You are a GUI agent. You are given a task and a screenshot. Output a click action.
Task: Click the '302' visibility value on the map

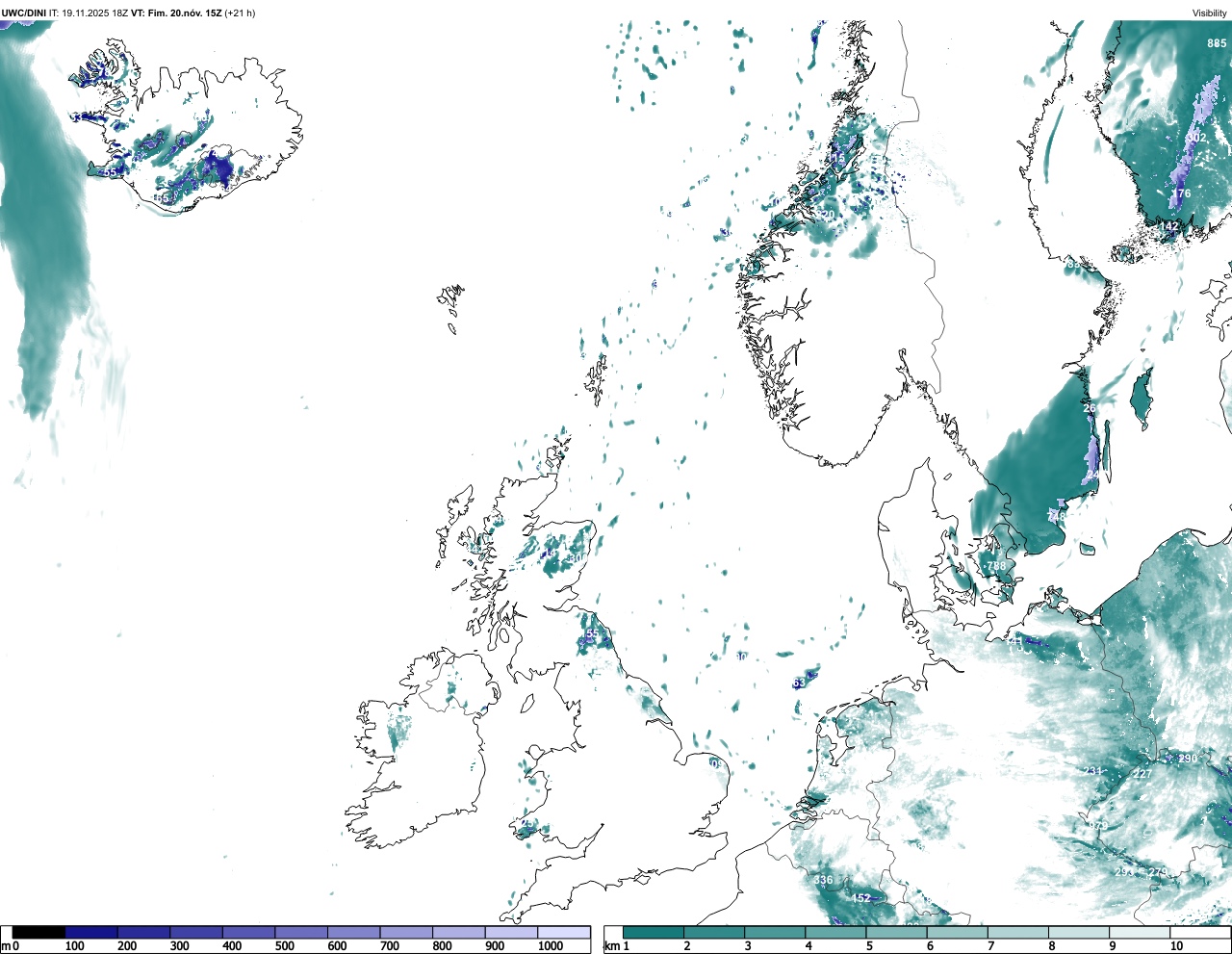click(x=1196, y=138)
